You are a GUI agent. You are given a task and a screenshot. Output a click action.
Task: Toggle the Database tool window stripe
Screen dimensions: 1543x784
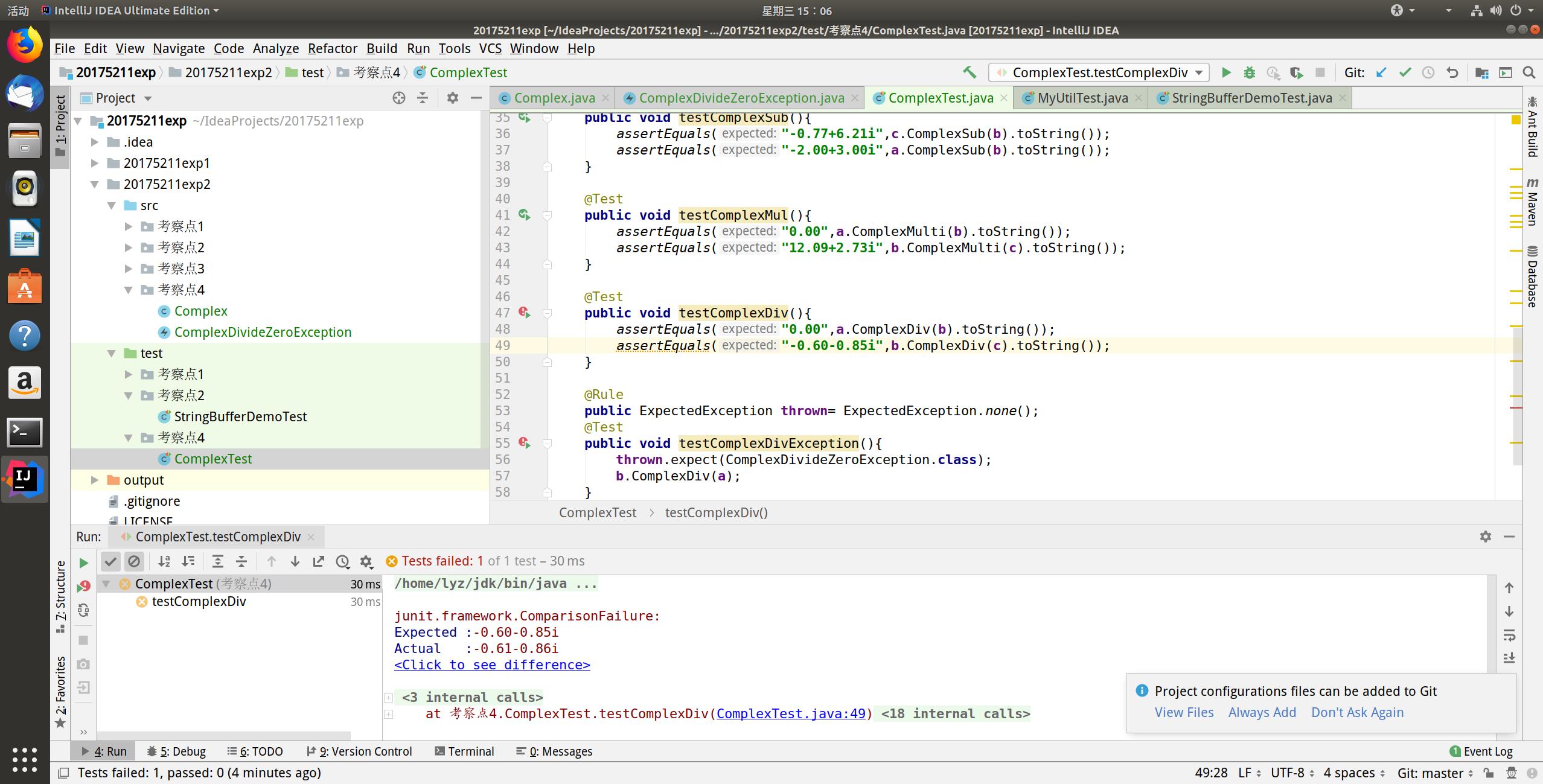tap(1532, 276)
